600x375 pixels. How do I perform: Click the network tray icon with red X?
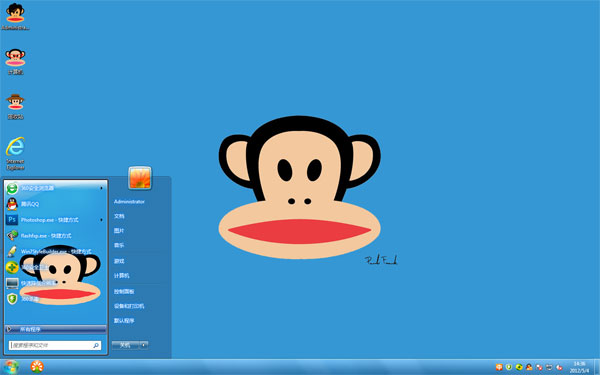(539, 367)
